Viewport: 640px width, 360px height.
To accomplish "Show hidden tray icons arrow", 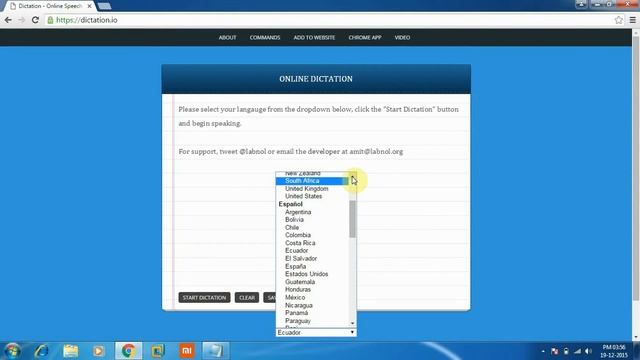I will 543,351.
